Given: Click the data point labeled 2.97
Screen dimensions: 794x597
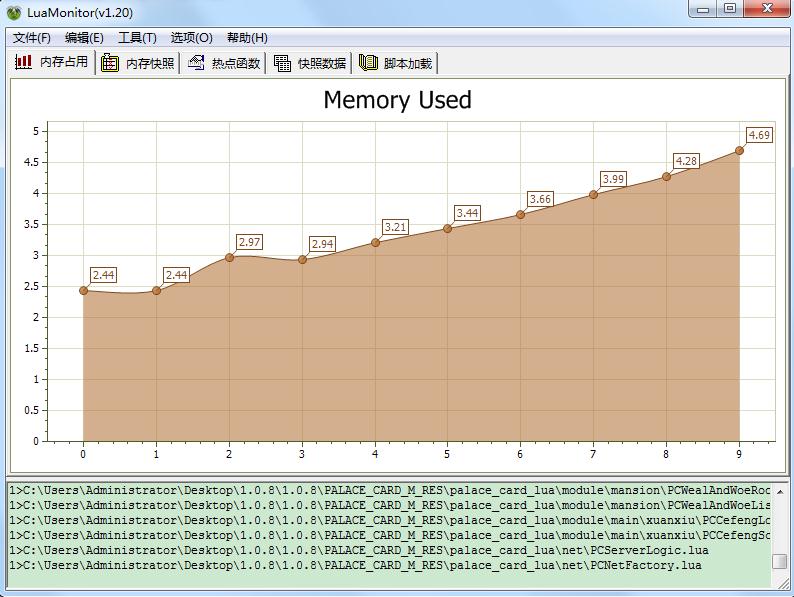Looking at the screenshot, I should tap(229, 258).
